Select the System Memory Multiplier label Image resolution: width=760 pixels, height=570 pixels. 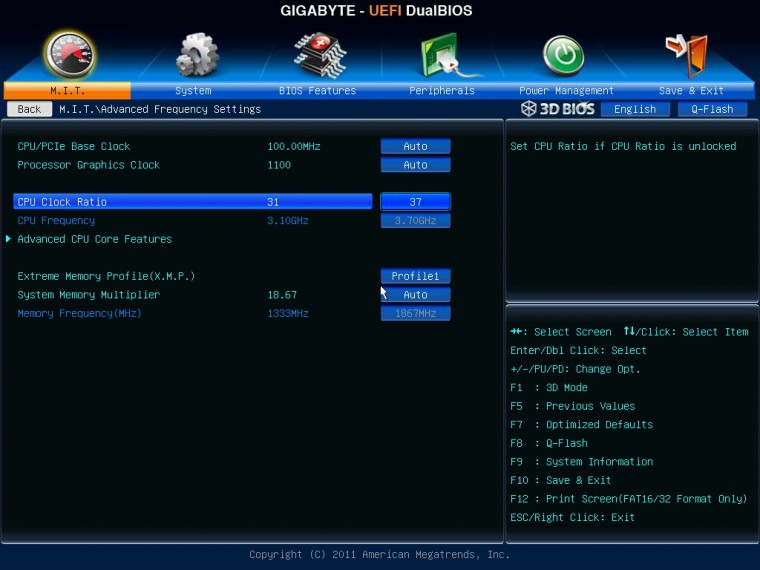coord(89,295)
